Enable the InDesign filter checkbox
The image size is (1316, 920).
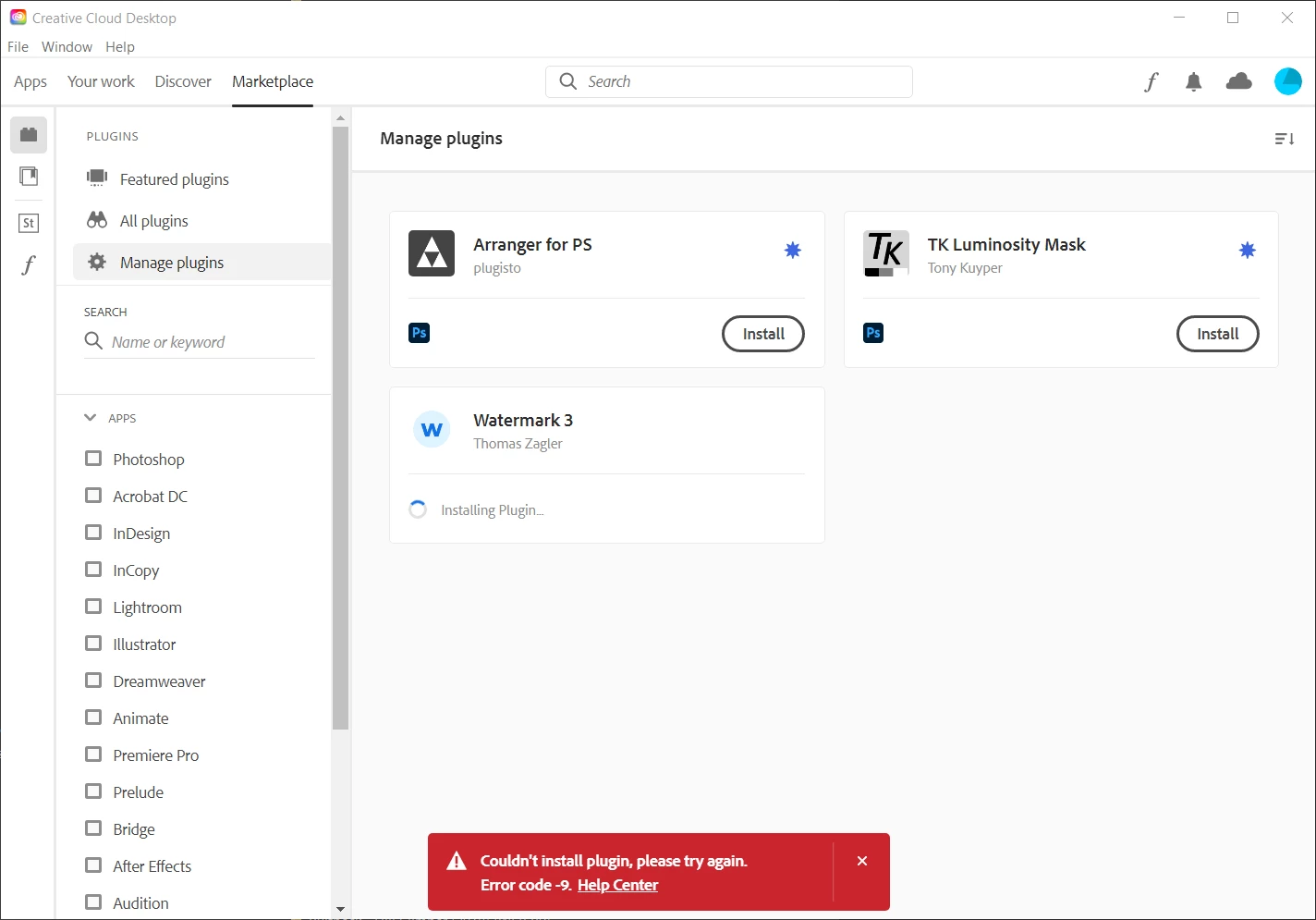coord(93,533)
